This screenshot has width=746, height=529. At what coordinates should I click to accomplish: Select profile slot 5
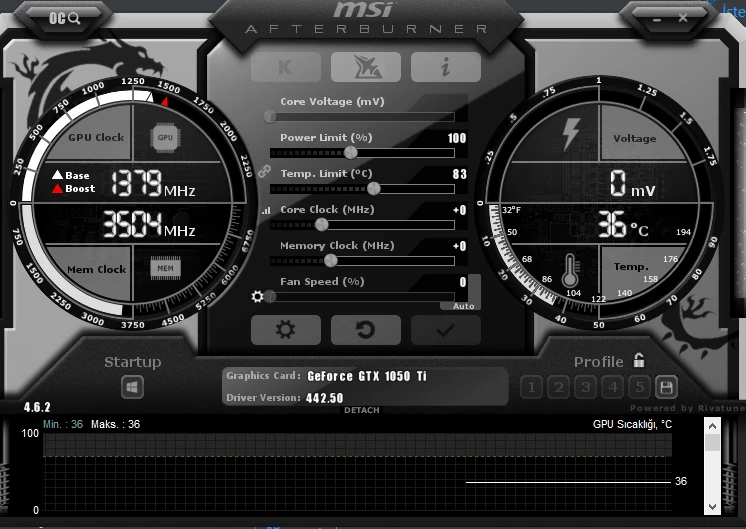point(640,387)
